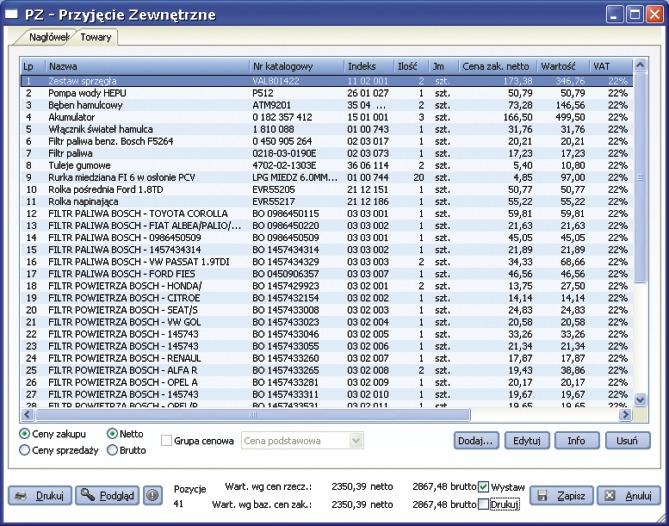Image resolution: width=669 pixels, height=526 pixels.
Task: Click catalog number EVR55217
Action: point(273,201)
